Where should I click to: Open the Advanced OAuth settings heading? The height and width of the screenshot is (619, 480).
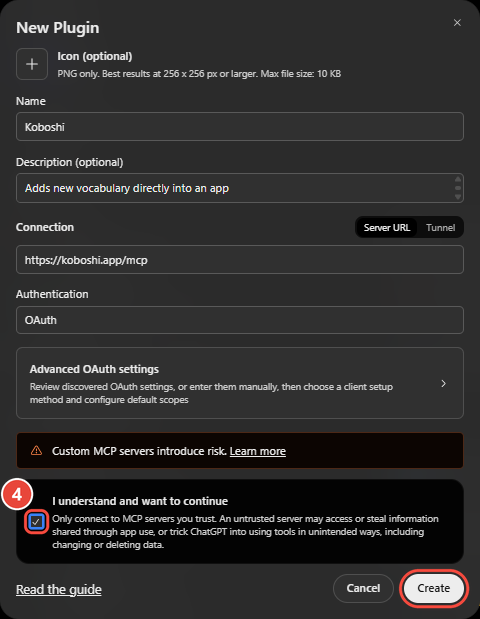pos(94,369)
